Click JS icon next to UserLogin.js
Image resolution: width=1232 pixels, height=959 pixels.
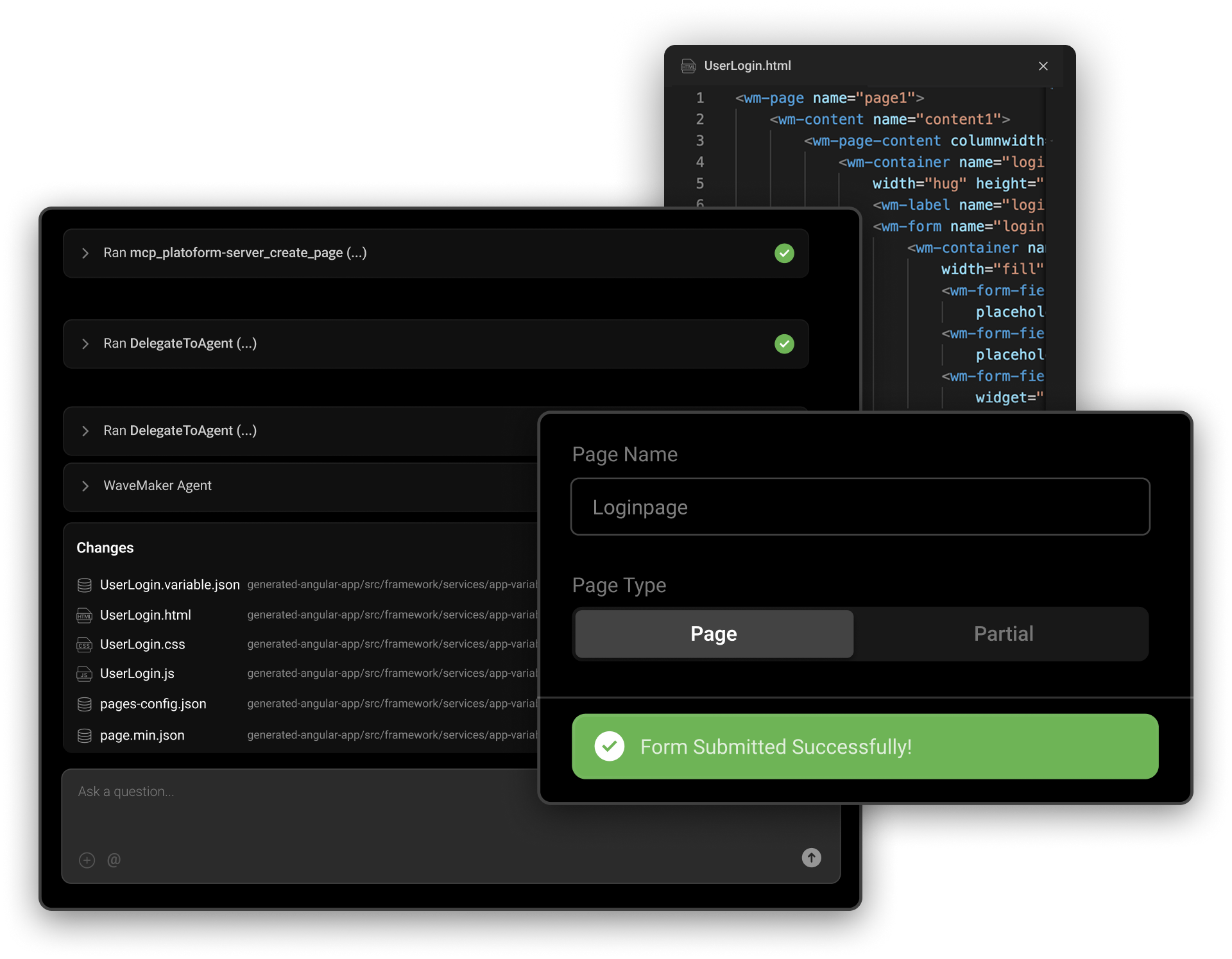pyautogui.click(x=85, y=674)
